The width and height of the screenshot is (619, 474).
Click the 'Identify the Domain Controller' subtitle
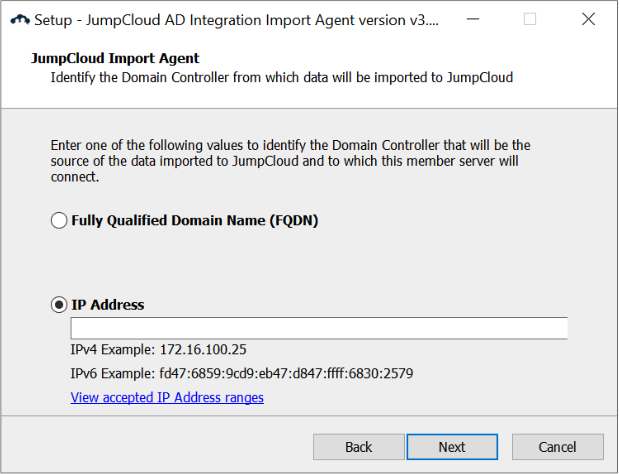coord(281,77)
